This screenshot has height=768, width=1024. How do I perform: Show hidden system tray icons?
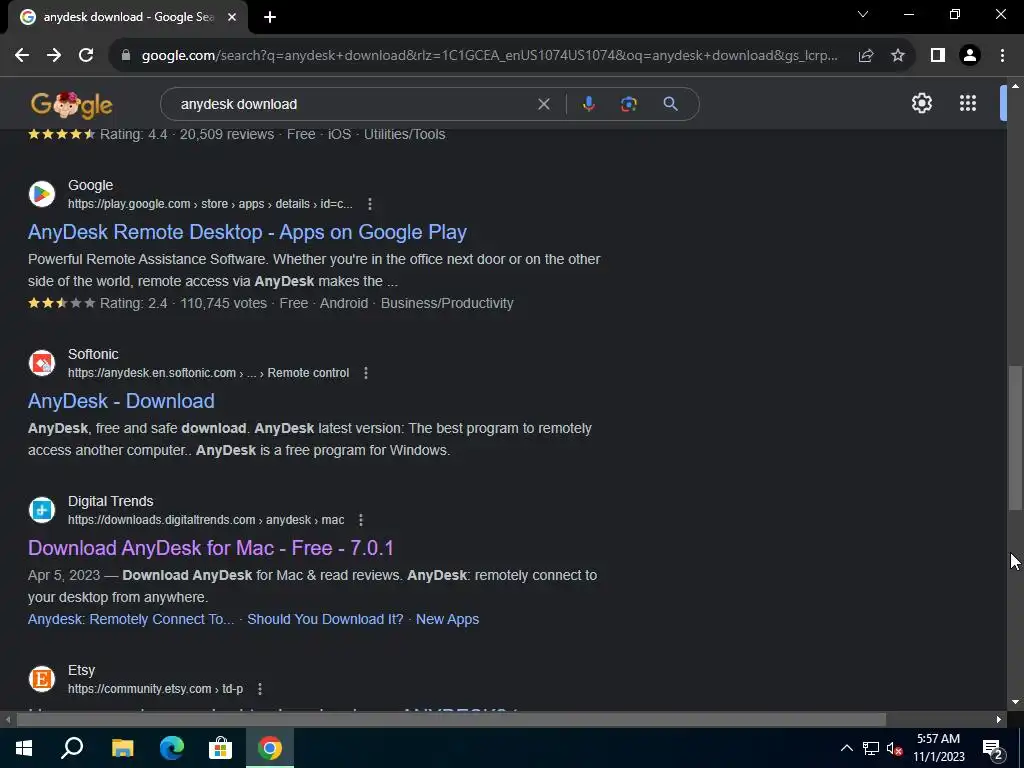pyautogui.click(x=846, y=748)
